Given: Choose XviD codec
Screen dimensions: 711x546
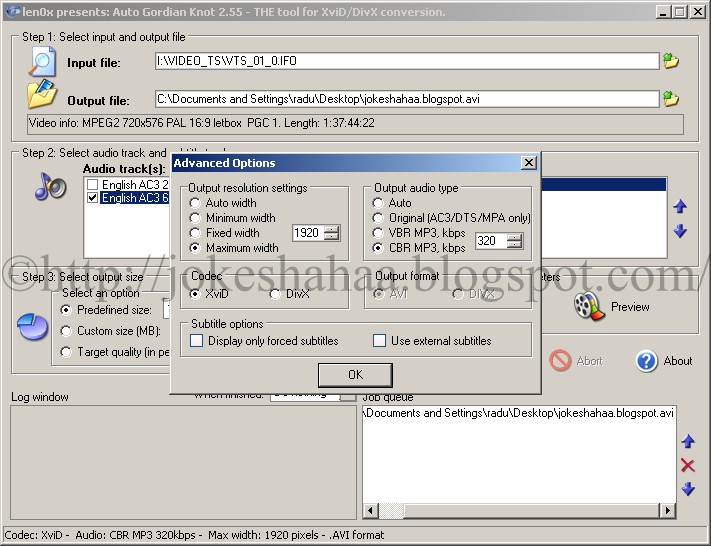Looking at the screenshot, I should [x=195, y=294].
